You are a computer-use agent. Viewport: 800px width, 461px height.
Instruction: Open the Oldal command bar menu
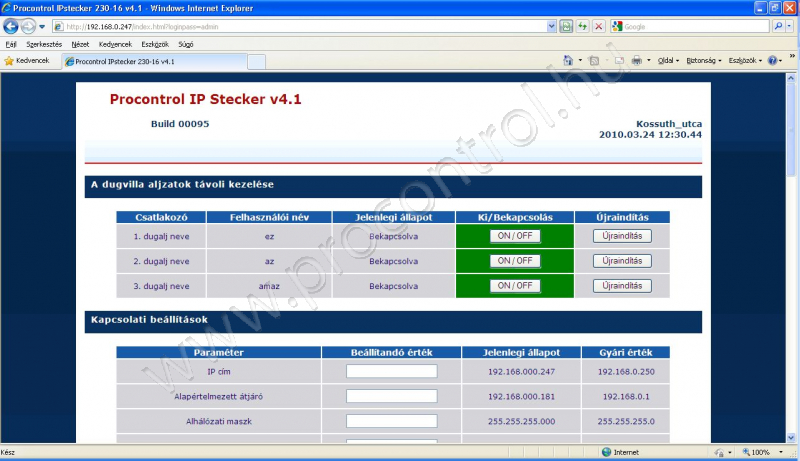668,60
